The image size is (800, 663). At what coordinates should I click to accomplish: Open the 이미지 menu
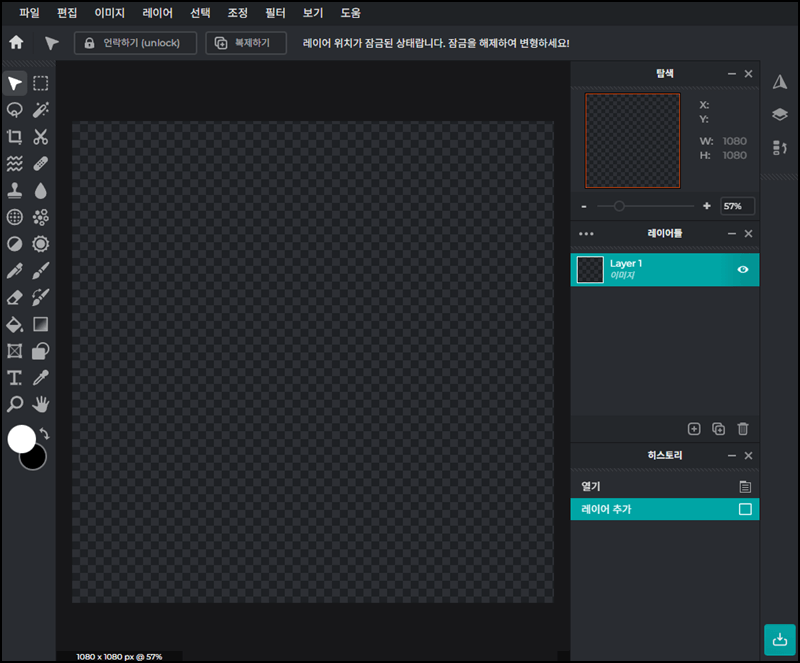point(110,13)
